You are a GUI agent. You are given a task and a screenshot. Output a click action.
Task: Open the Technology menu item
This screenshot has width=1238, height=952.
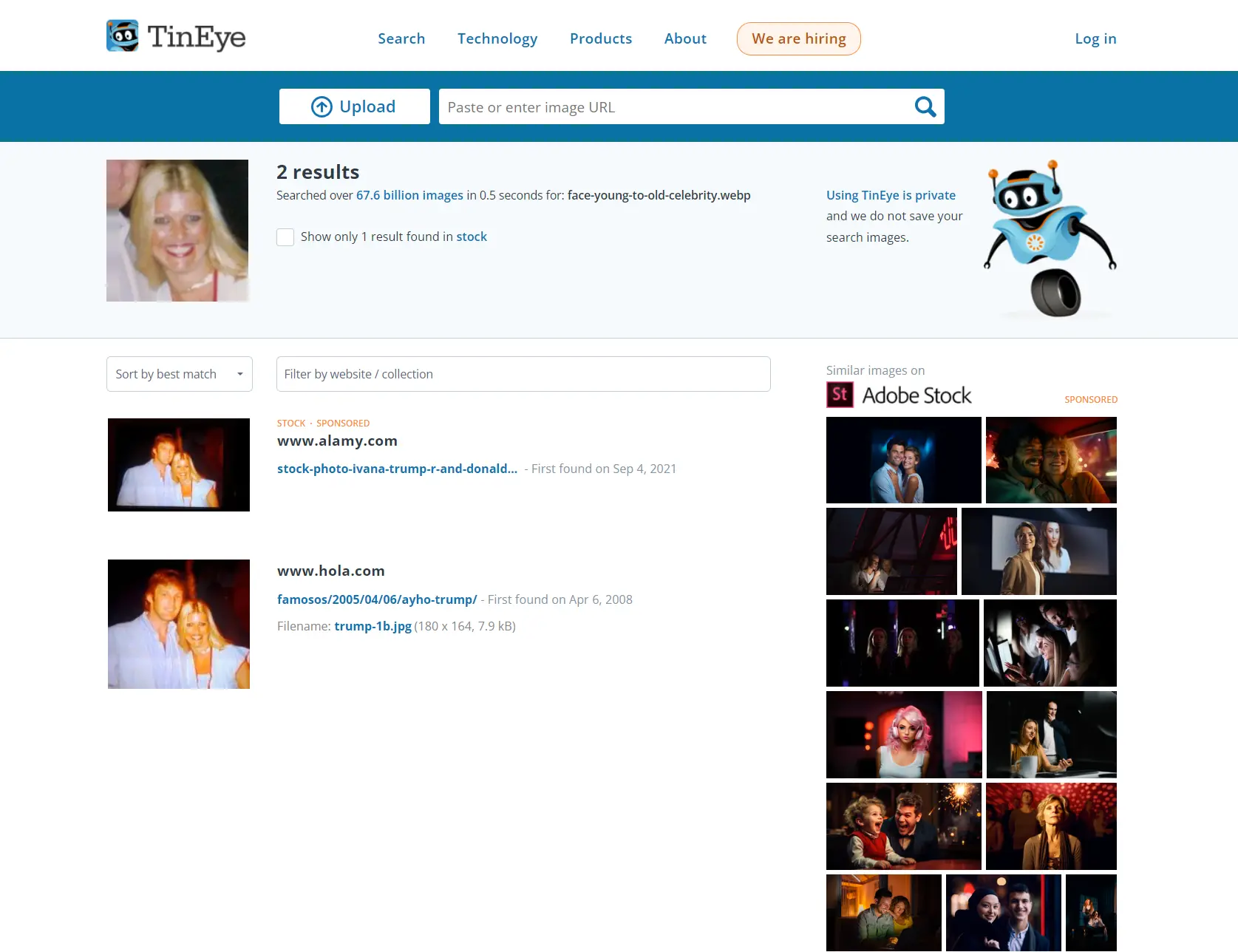click(497, 38)
